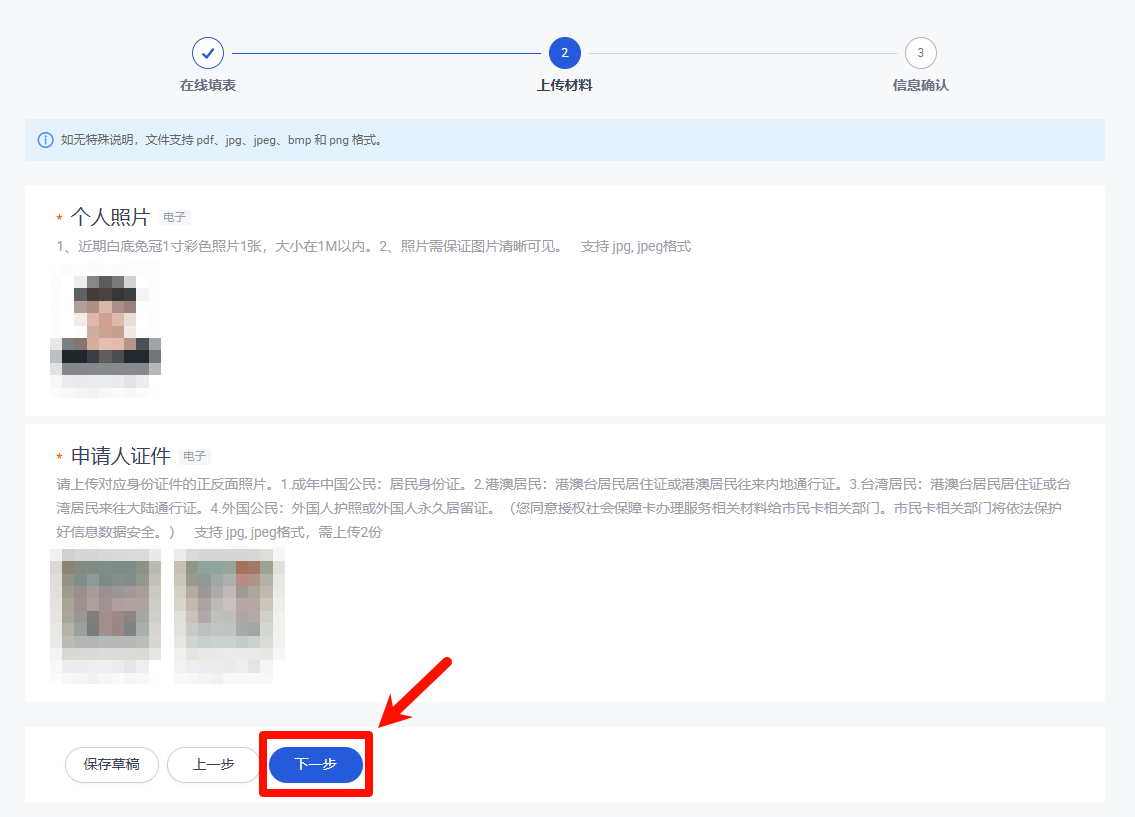Screen dimensions: 1135x817
Task: Click 近期白底免冠1寸彩色照片 instruction text
Action: tap(374, 246)
